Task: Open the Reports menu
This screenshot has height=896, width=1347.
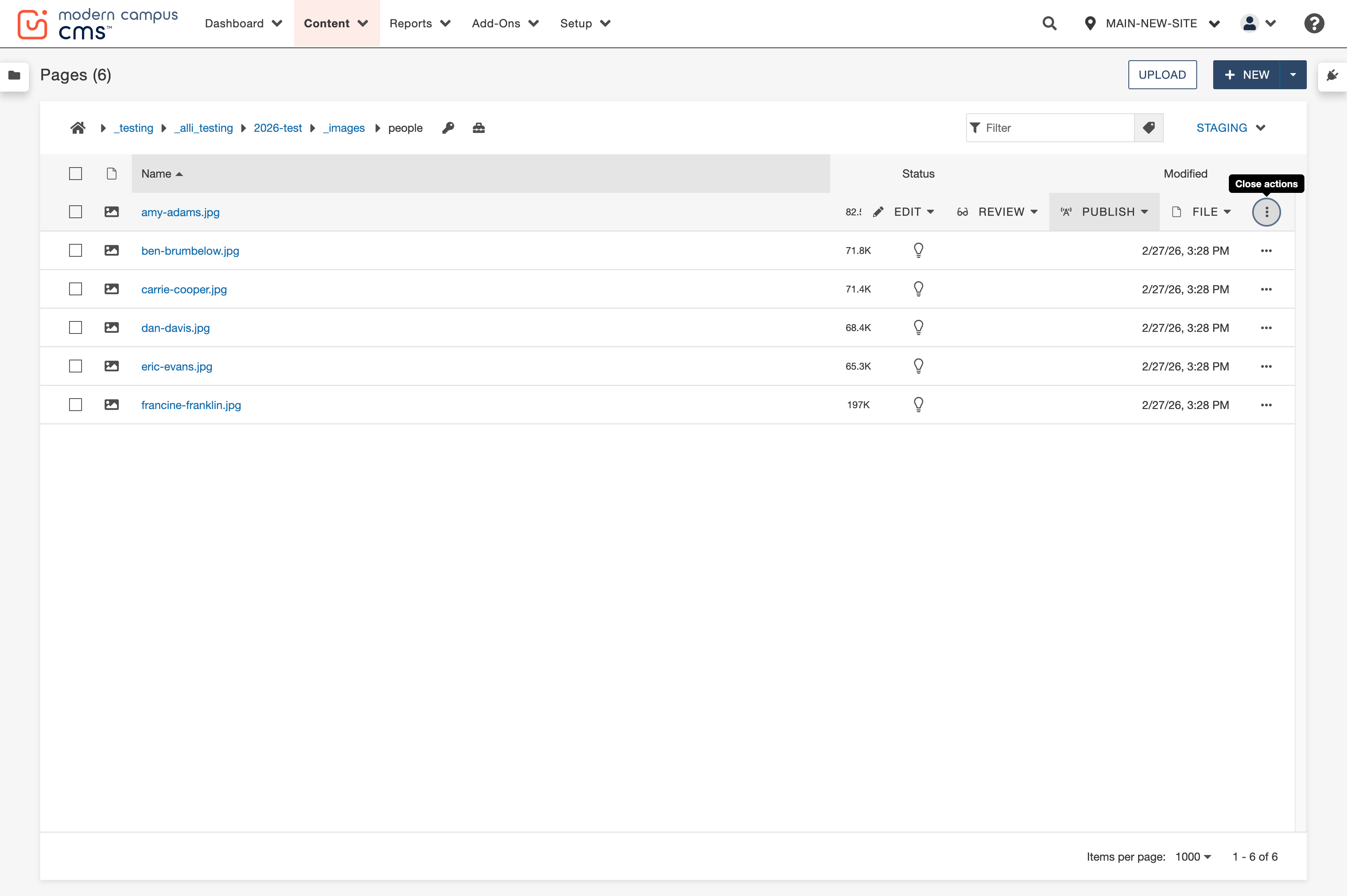Action: click(420, 23)
